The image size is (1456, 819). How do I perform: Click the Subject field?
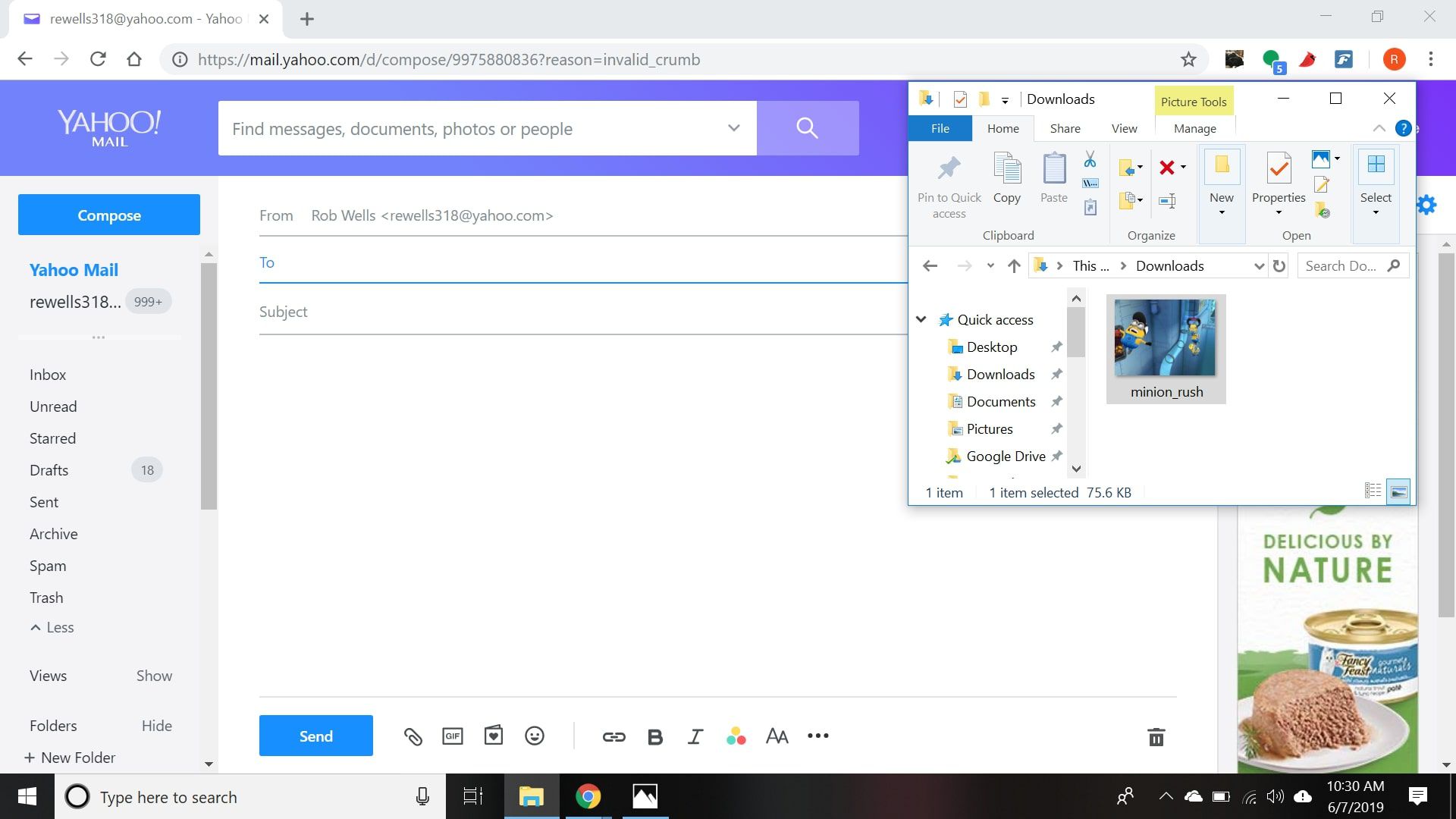[583, 312]
